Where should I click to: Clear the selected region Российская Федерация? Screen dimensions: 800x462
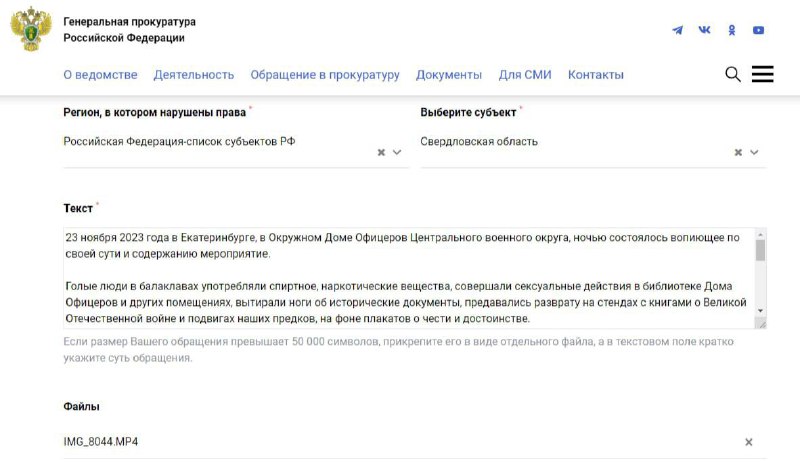click(x=381, y=152)
